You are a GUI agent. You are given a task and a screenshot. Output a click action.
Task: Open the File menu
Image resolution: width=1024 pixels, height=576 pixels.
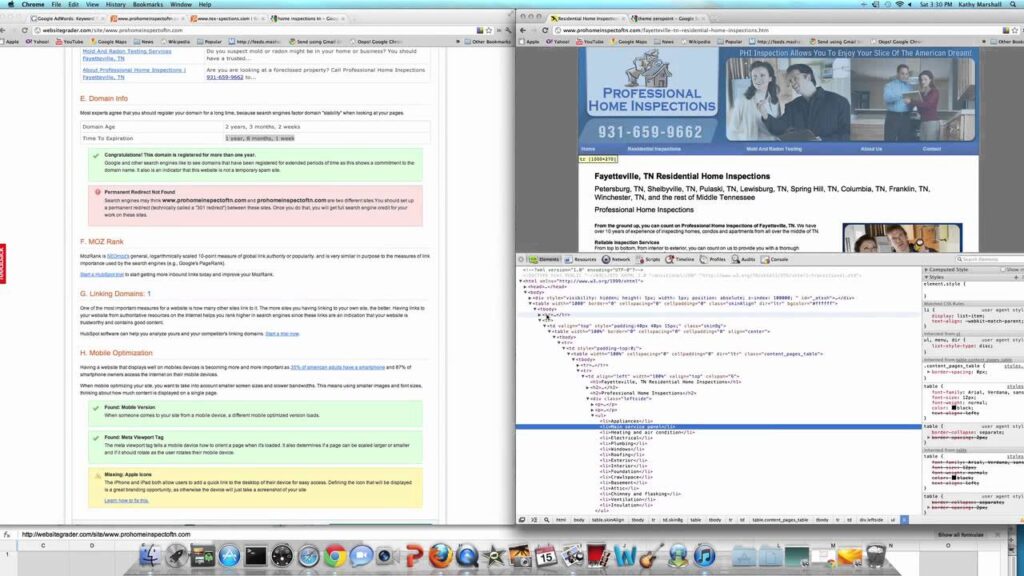tap(56, 5)
